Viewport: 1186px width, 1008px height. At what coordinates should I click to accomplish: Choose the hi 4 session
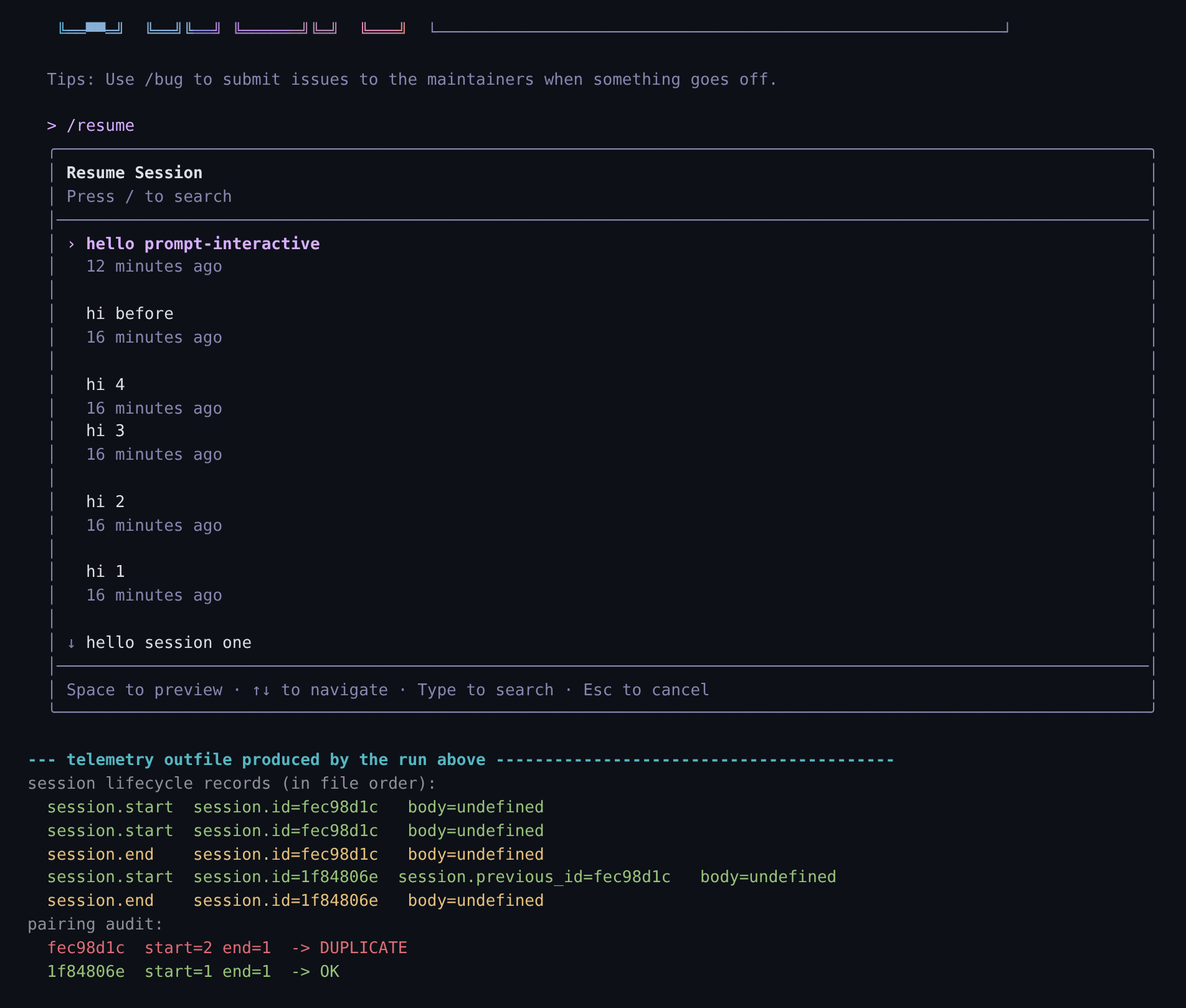coord(105,384)
